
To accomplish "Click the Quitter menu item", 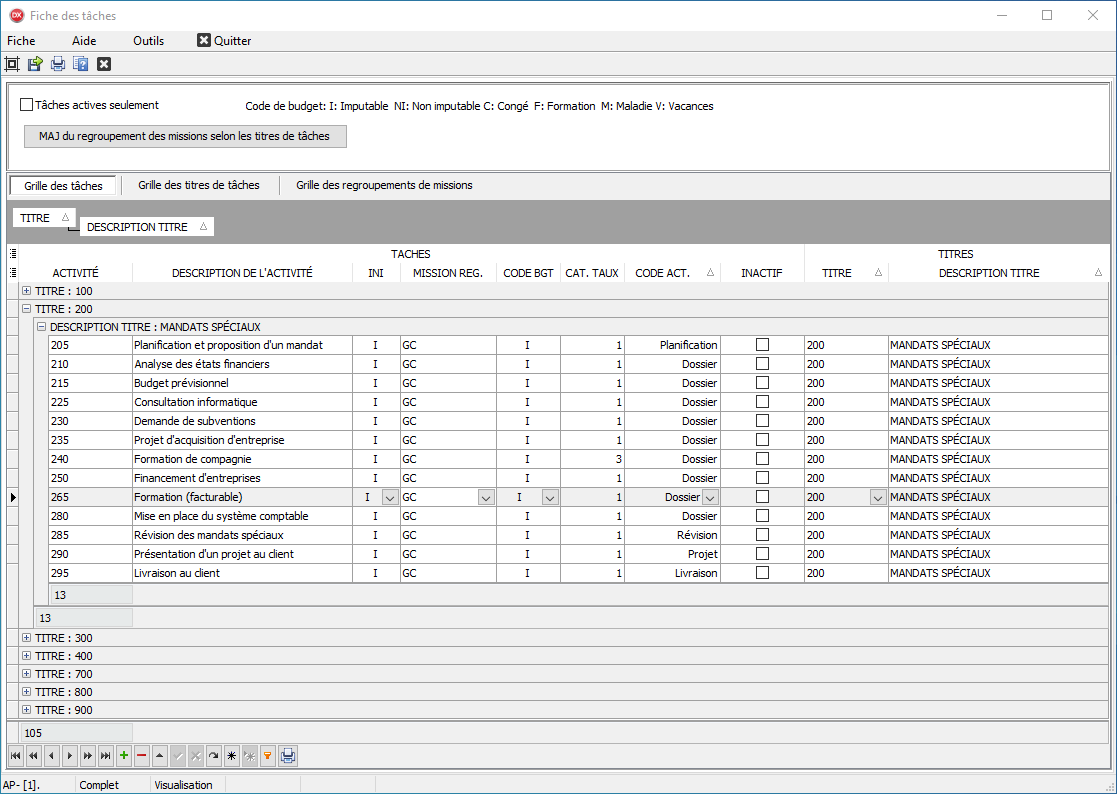I will (x=224, y=41).
